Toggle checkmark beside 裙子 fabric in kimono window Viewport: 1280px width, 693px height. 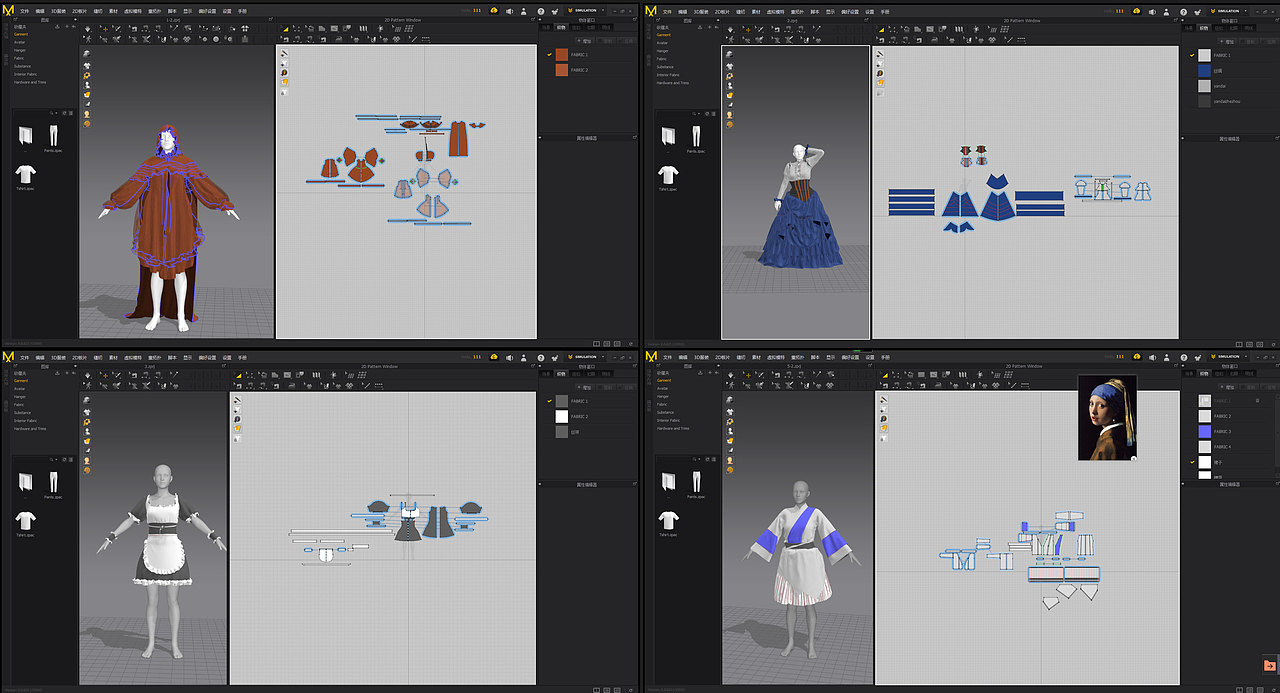point(1192,462)
